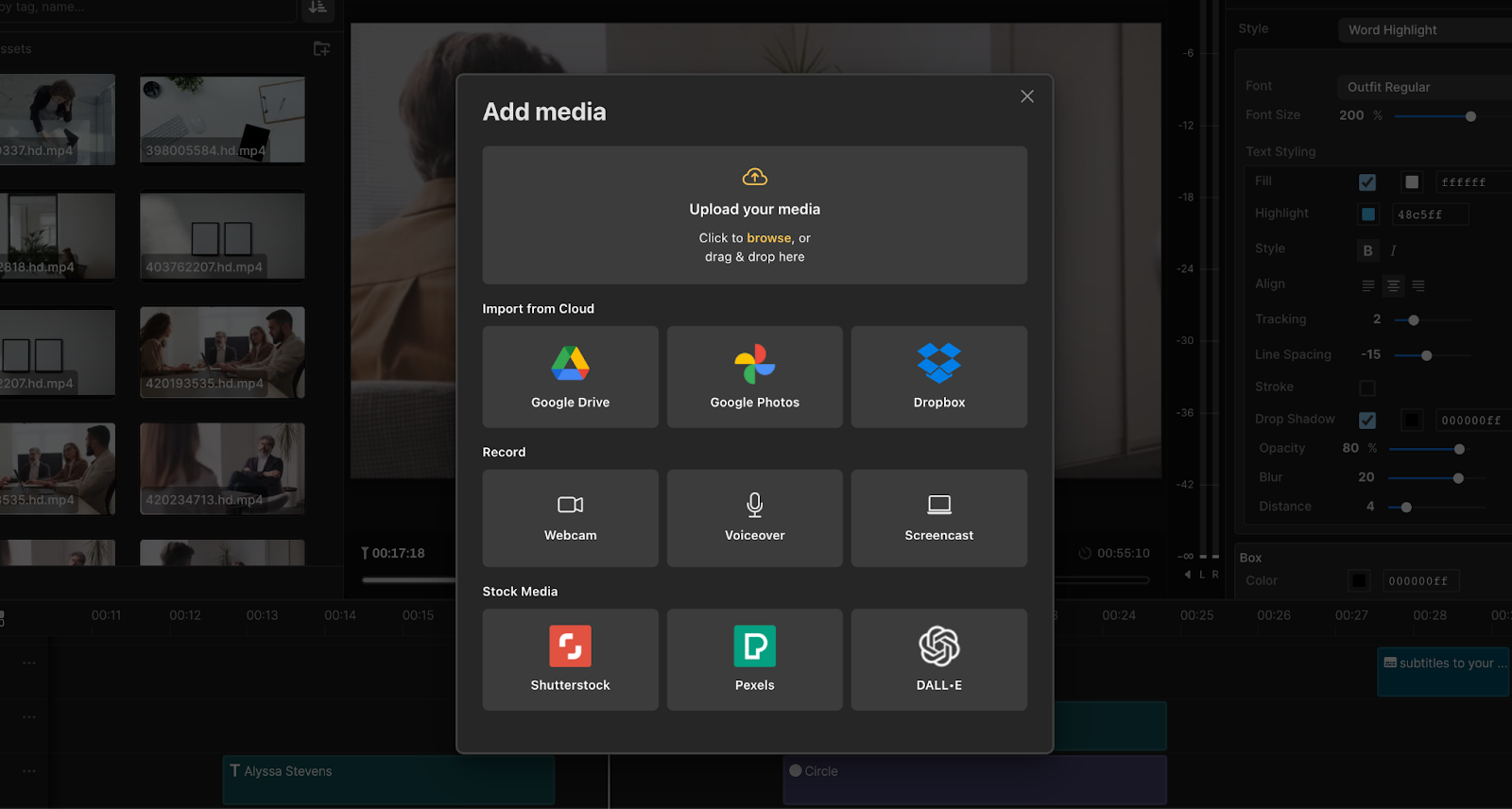Align text center

point(1393,285)
